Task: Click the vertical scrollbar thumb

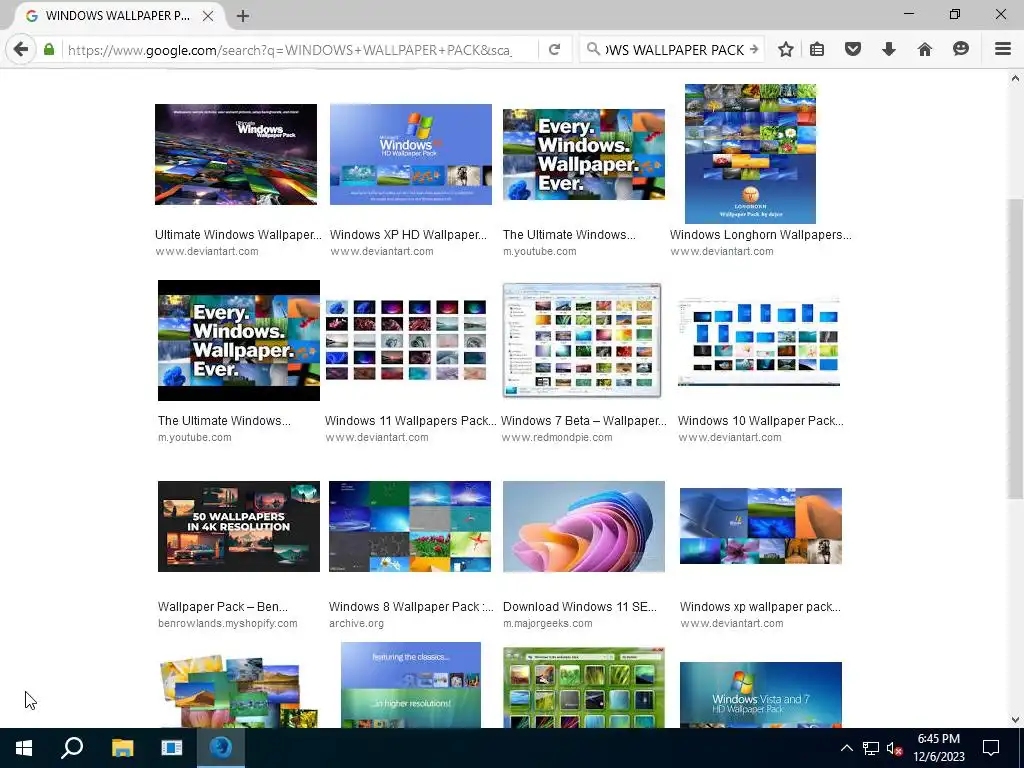Action: (1015, 349)
